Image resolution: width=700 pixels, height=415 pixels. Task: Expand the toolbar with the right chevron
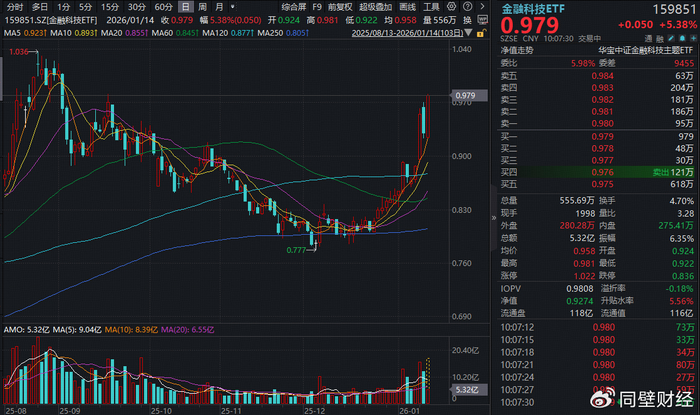[x=482, y=7]
